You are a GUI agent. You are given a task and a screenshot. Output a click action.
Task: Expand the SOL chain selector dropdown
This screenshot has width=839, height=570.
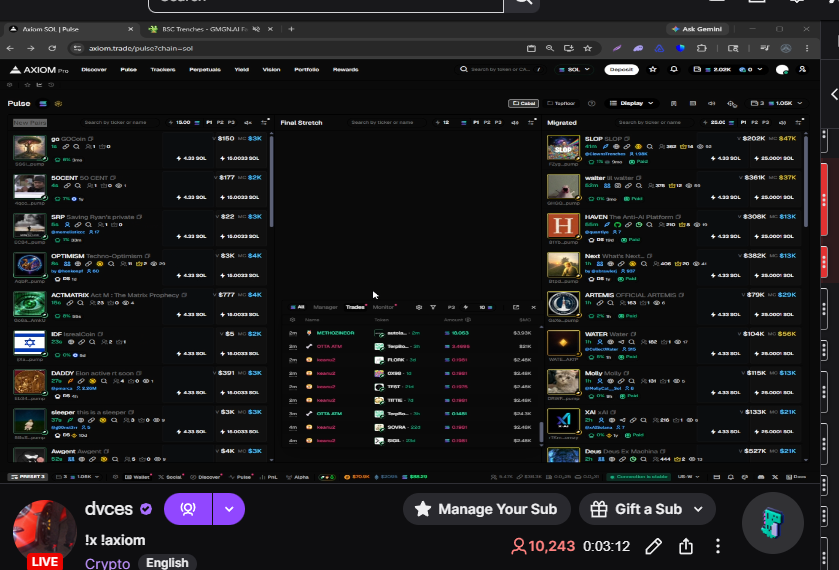pyautogui.click(x=574, y=70)
